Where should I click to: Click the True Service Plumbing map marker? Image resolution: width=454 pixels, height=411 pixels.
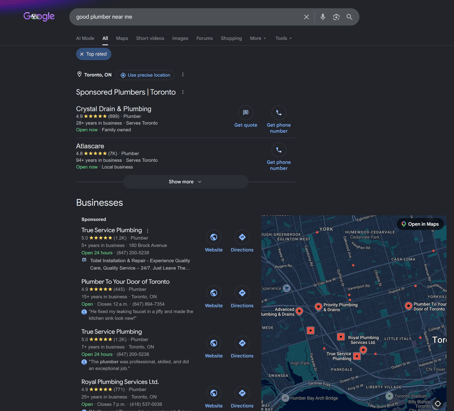[x=357, y=356]
